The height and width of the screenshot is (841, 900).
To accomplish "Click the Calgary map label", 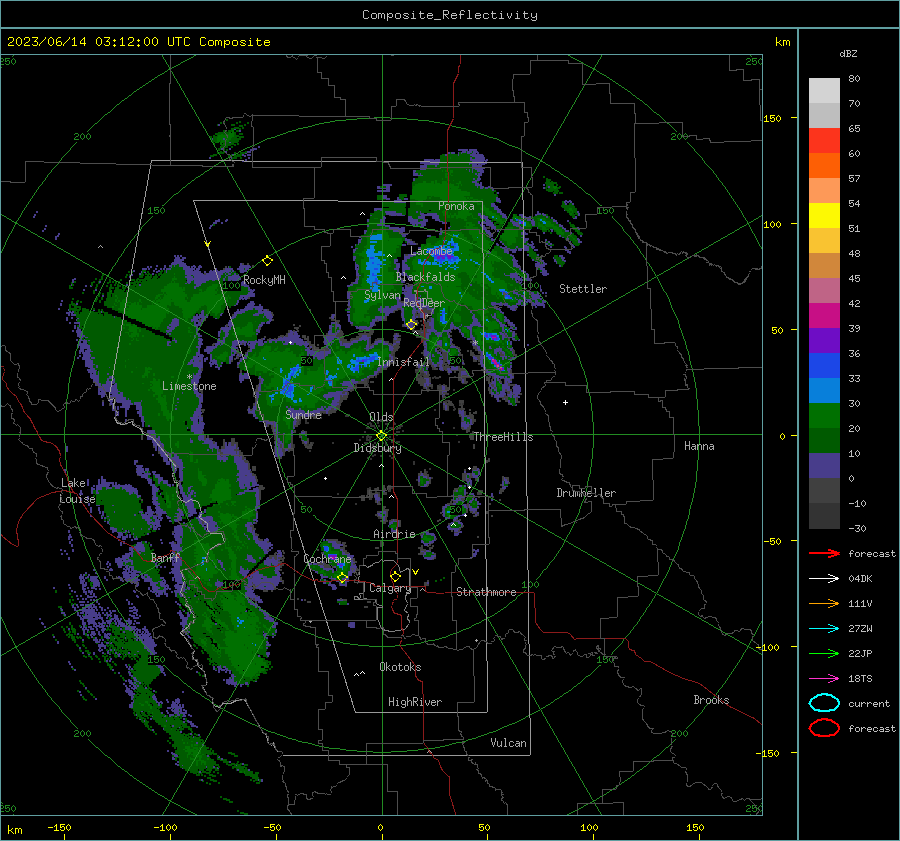I will tap(390, 588).
